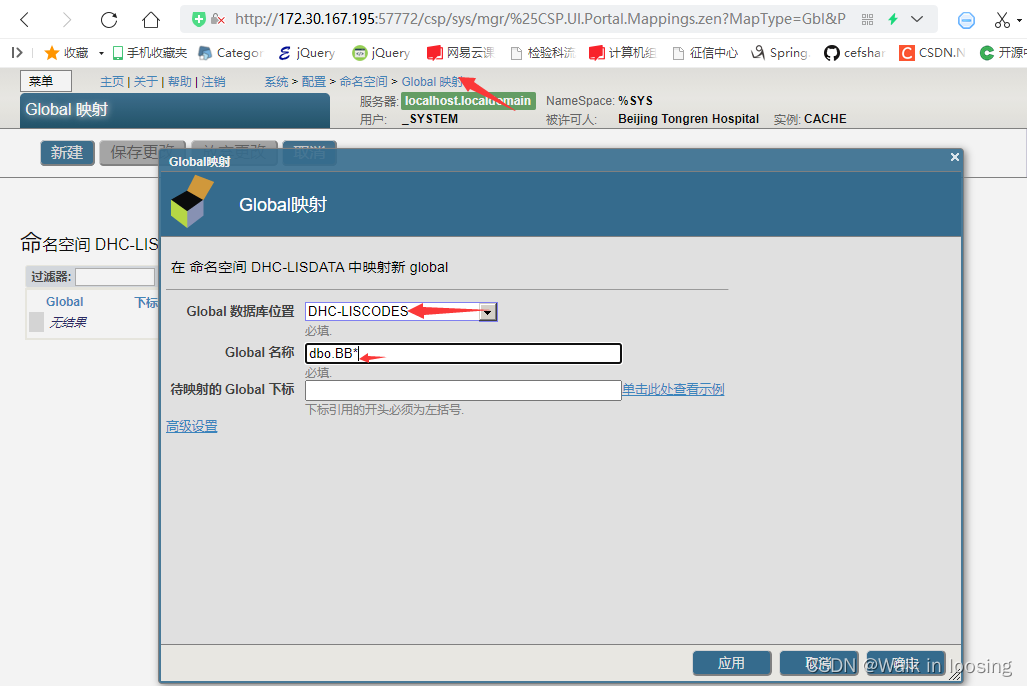Screen dimensions: 1027x686
Task: Reload the page with refresh icon
Action: [x=109, y=20]
